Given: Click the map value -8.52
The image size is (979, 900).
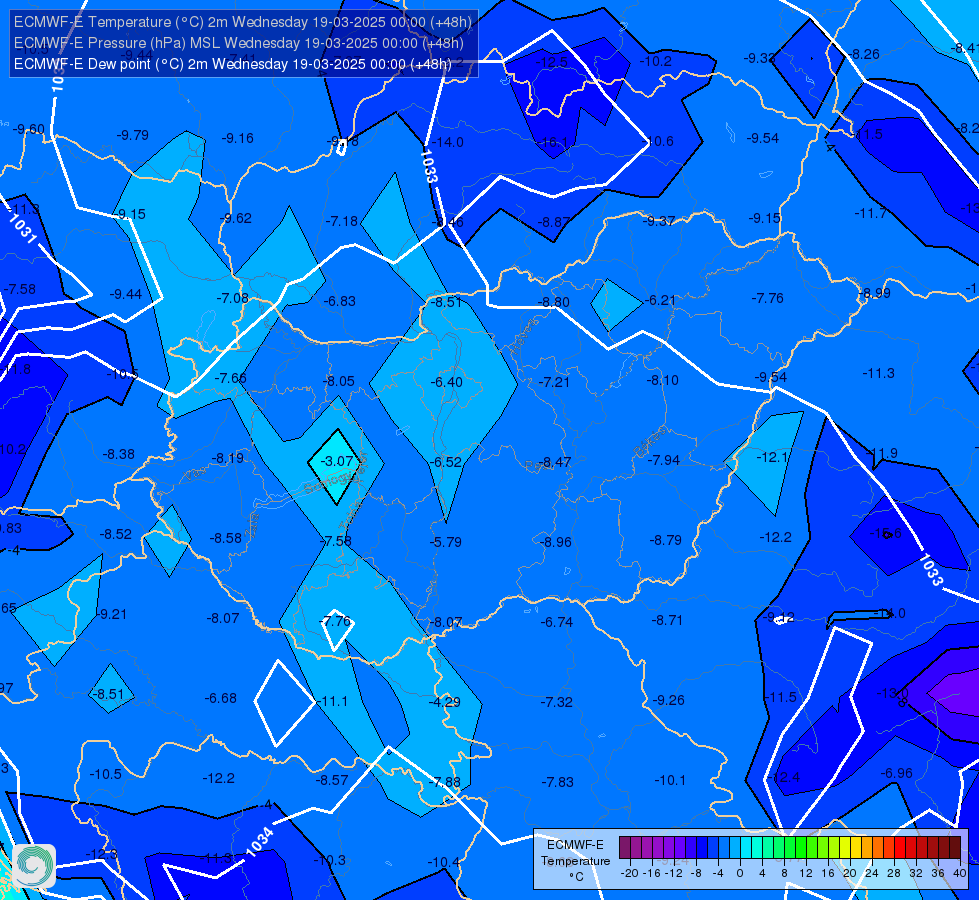Looking at the screenshot, I should pos(116,534).
